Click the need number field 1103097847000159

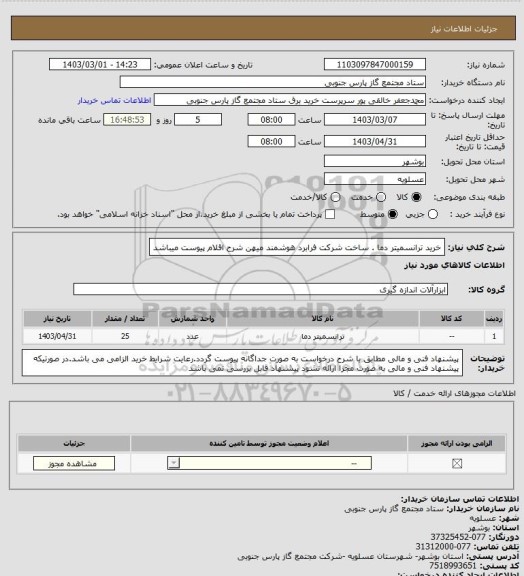point(375,64)
